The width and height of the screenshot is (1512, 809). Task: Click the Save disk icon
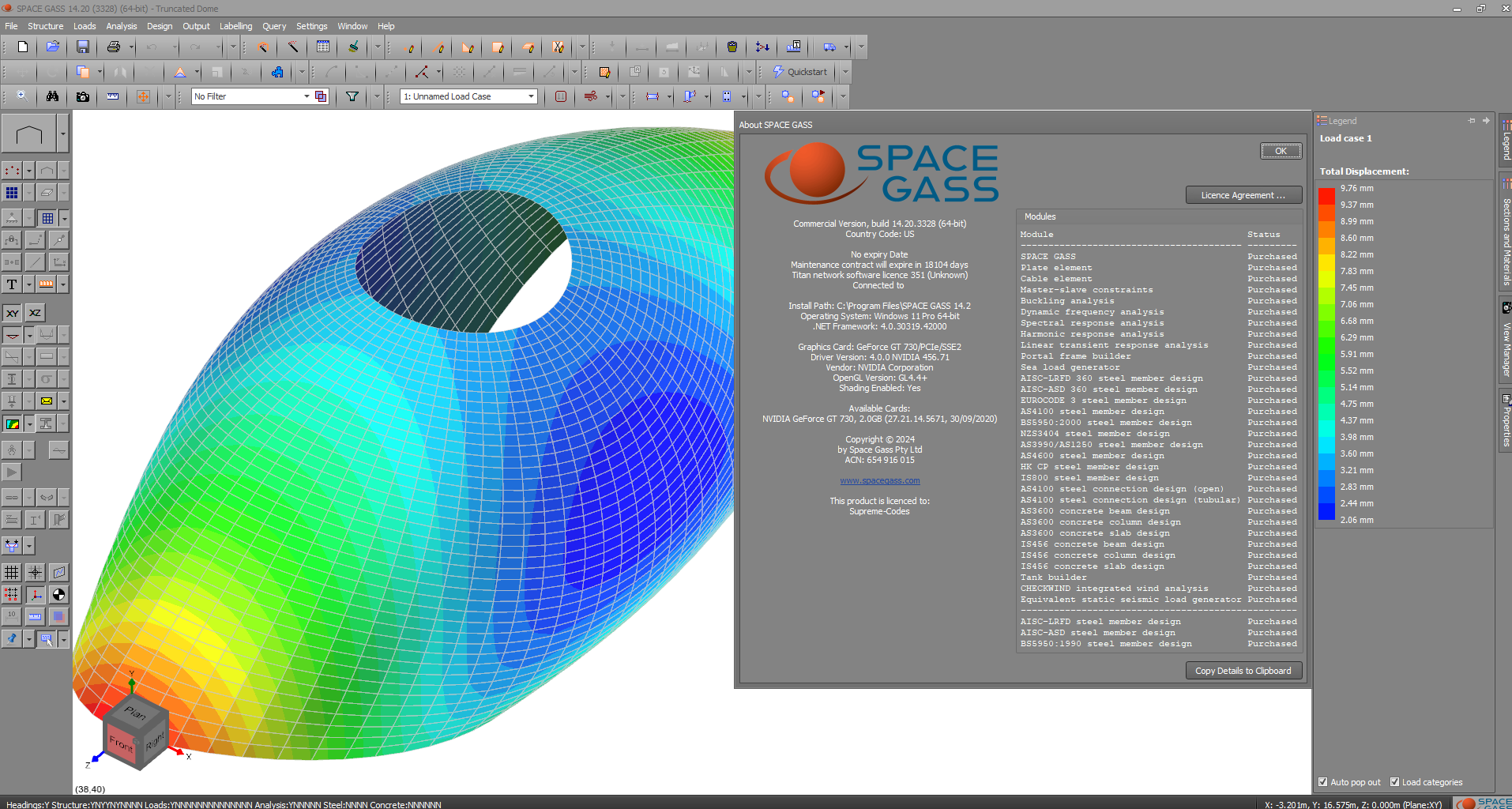pyautogui.click(x=82, y=47)
